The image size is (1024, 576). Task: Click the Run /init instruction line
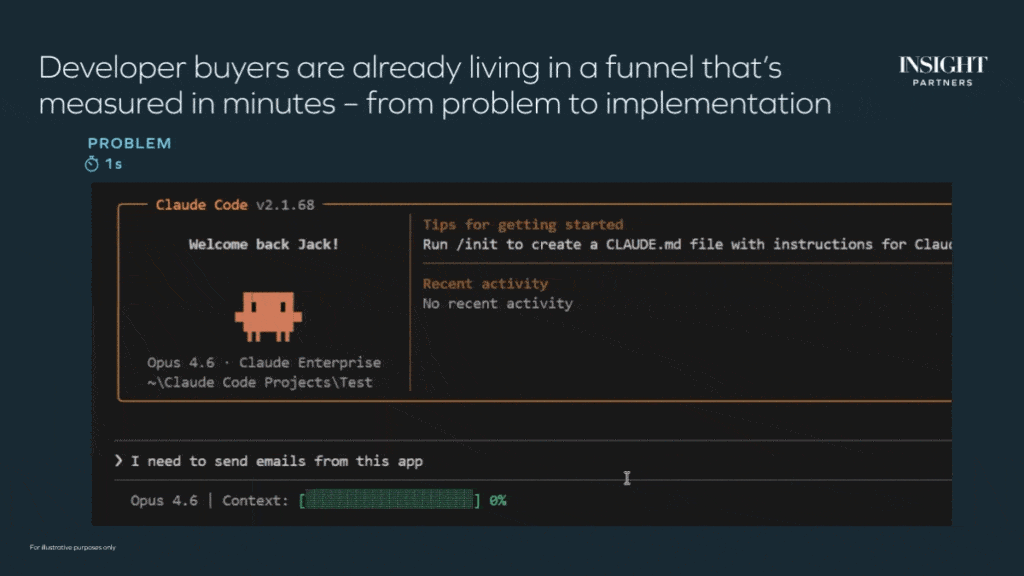click(685, 244)
